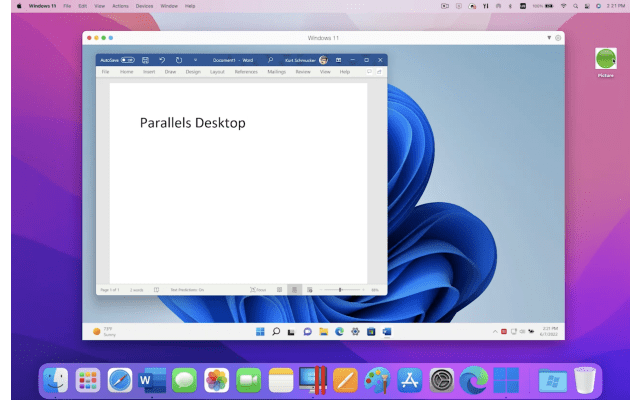Click the Redo/Repeat icon in Word
This screenshot has height=400, width=640.
pyautogui.click(x=179, y=60)
